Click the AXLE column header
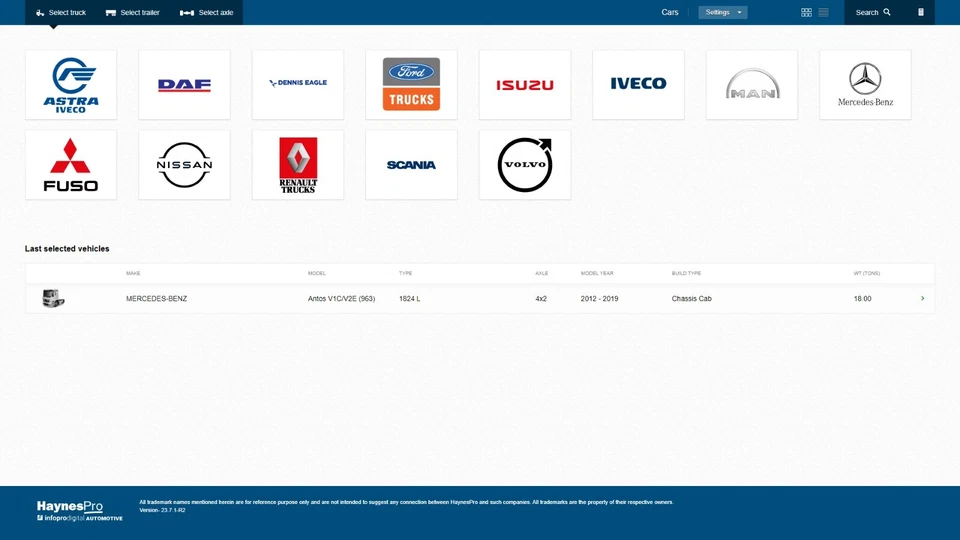Viewport: 960px width, 540px height. point(541,273)
